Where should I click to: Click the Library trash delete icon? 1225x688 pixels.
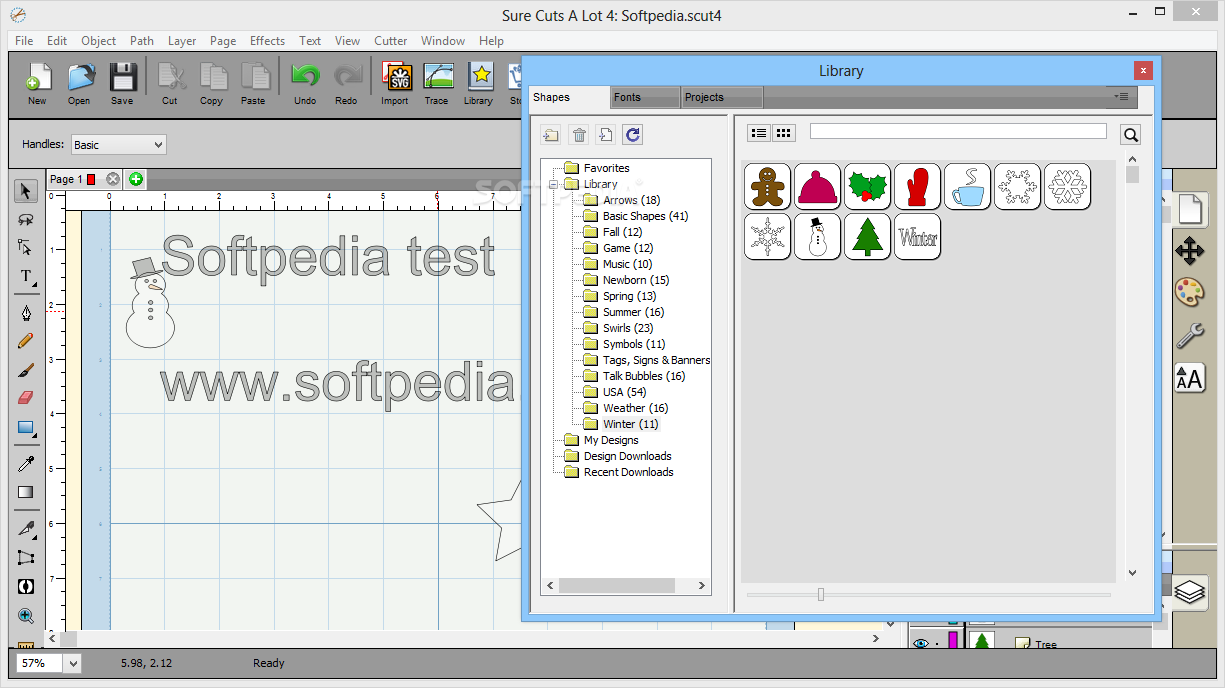pyautogui.click(x=579, y=134)
